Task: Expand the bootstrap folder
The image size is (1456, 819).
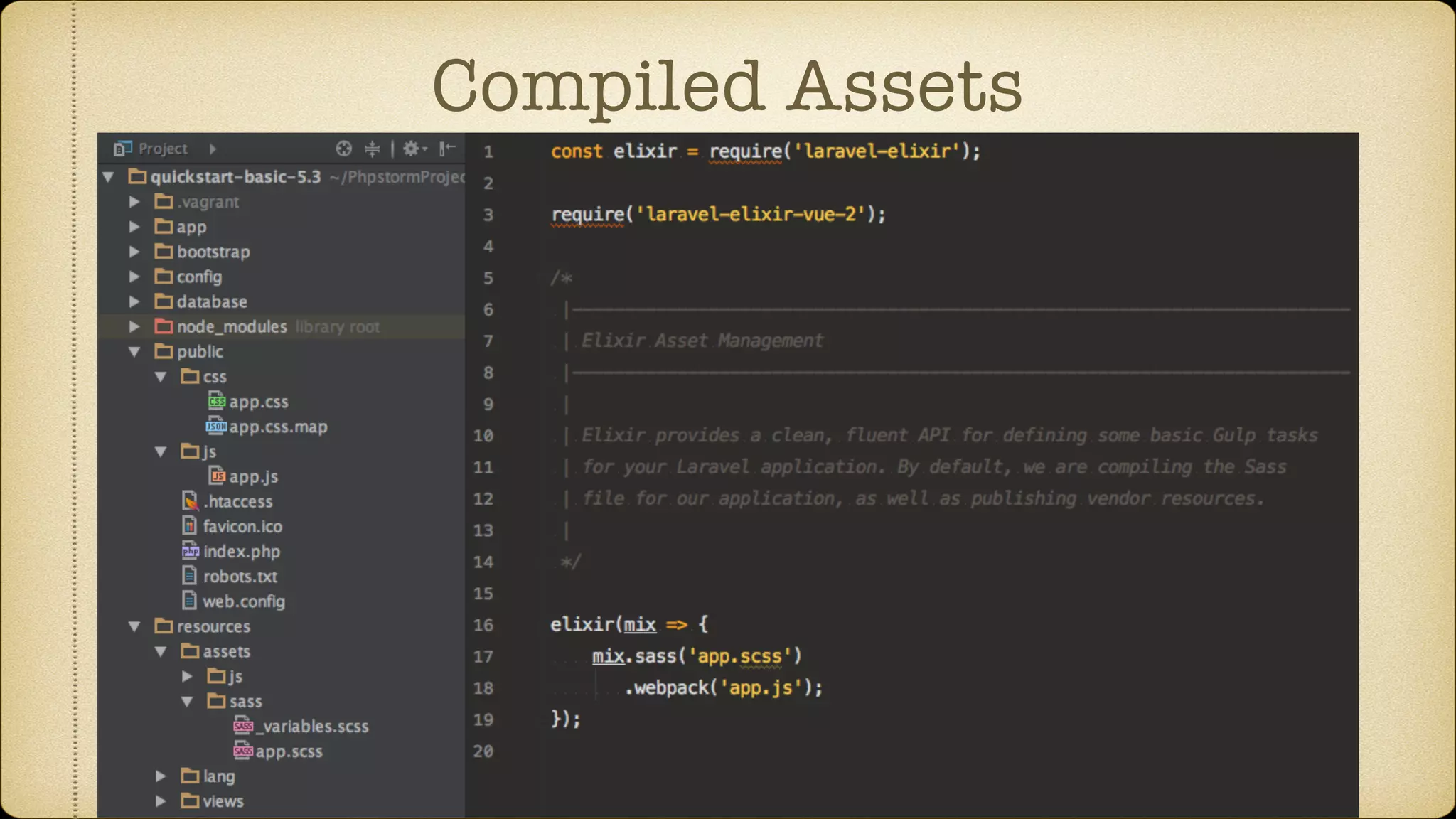Action: point(134,252)
